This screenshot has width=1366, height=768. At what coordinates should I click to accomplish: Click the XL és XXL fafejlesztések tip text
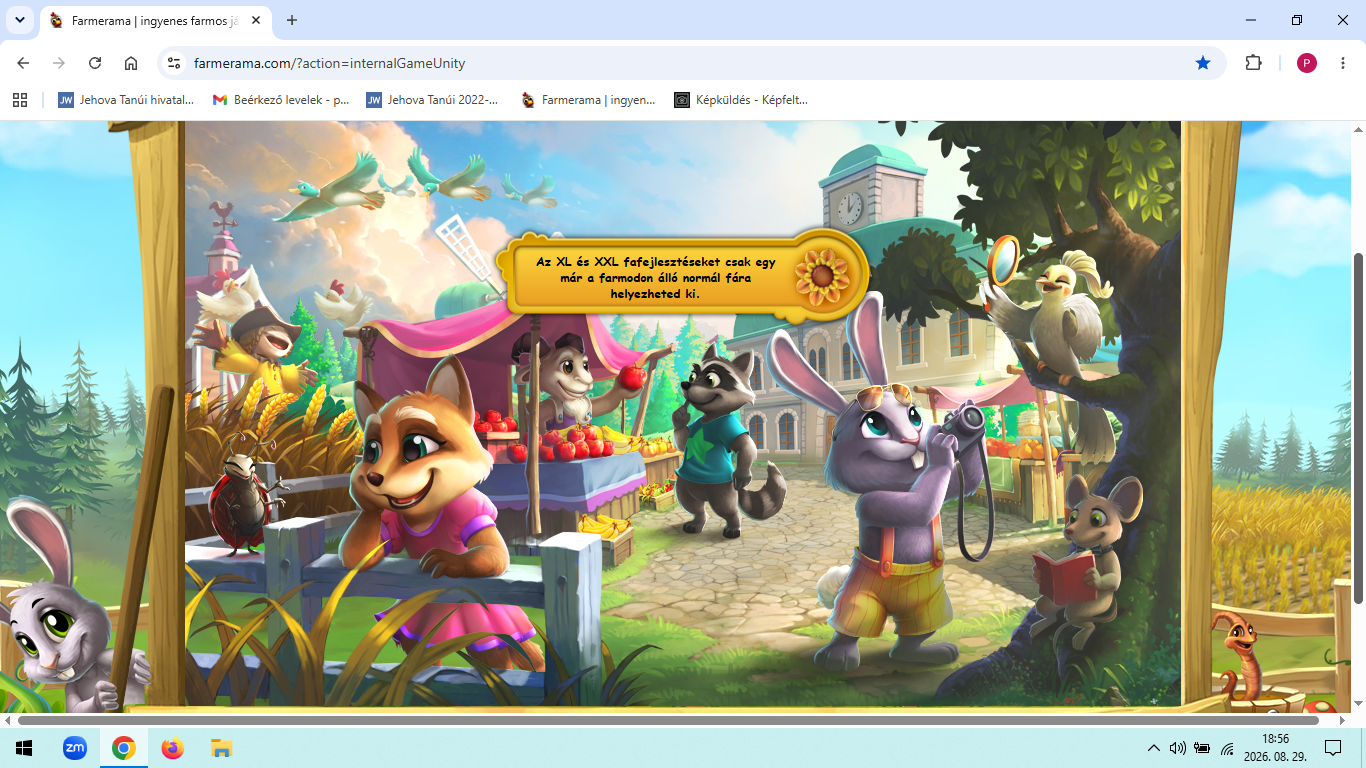click(x=656, y=278)
